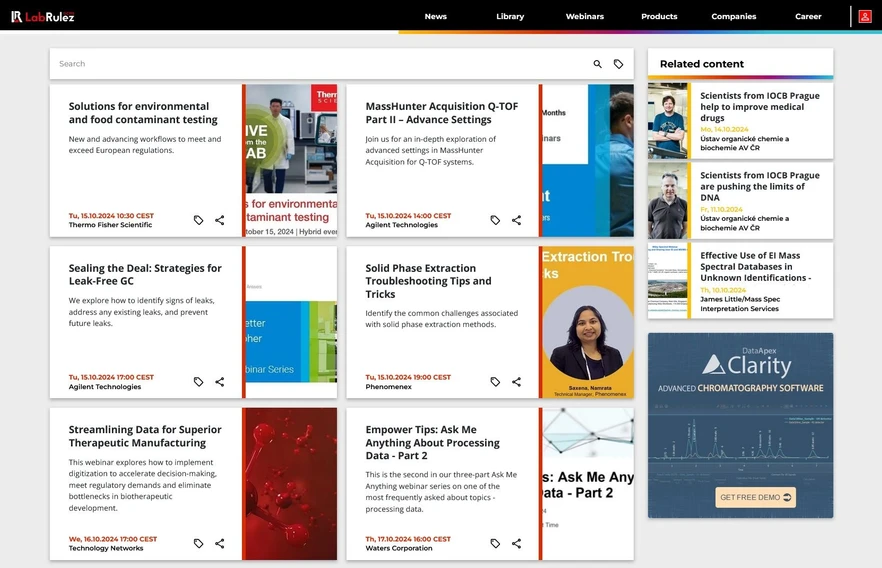Click Waters Corporation company name
Screen dimensions: 882x568
(399, 548)
